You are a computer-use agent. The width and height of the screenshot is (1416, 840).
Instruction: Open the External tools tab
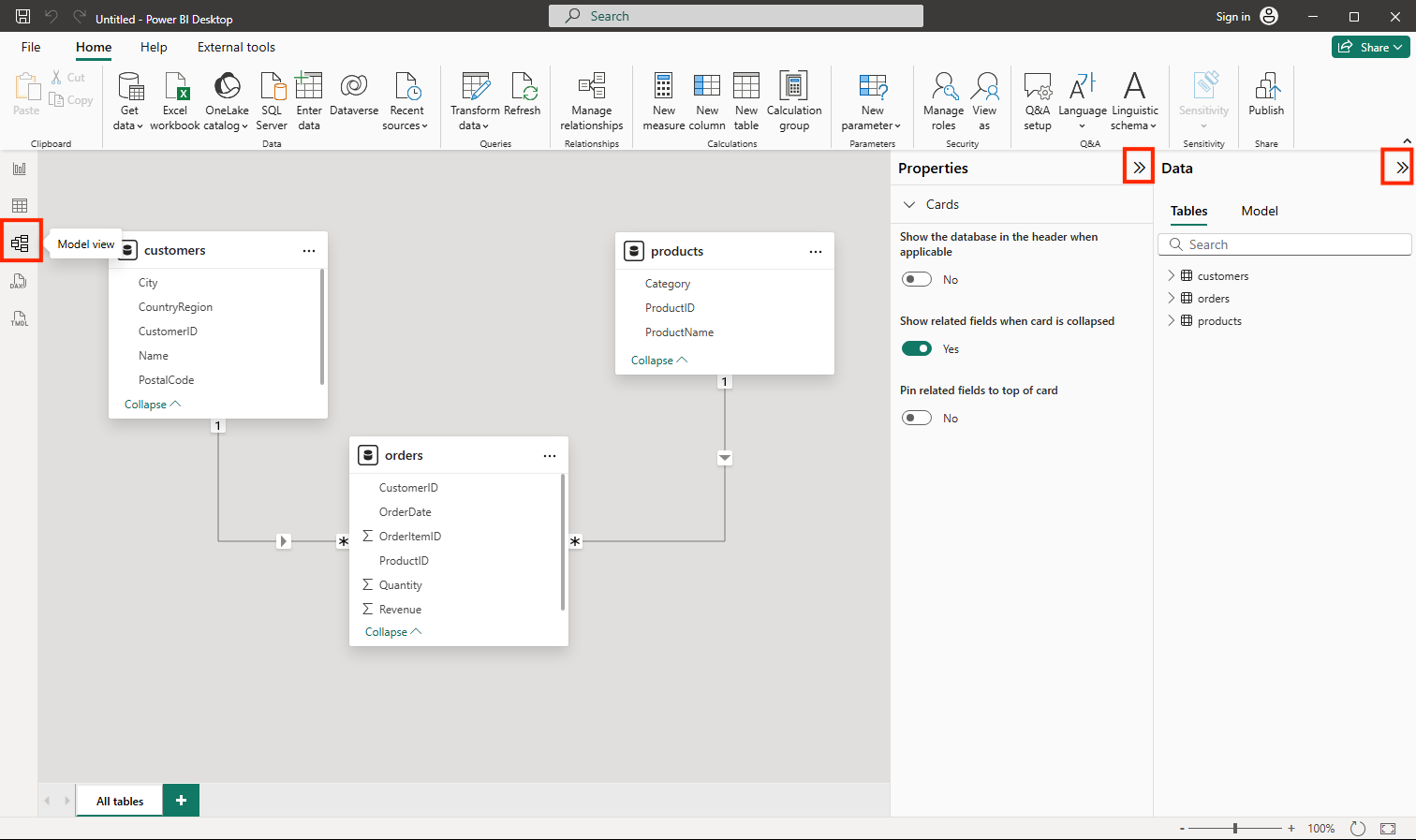tap(236, 47)
